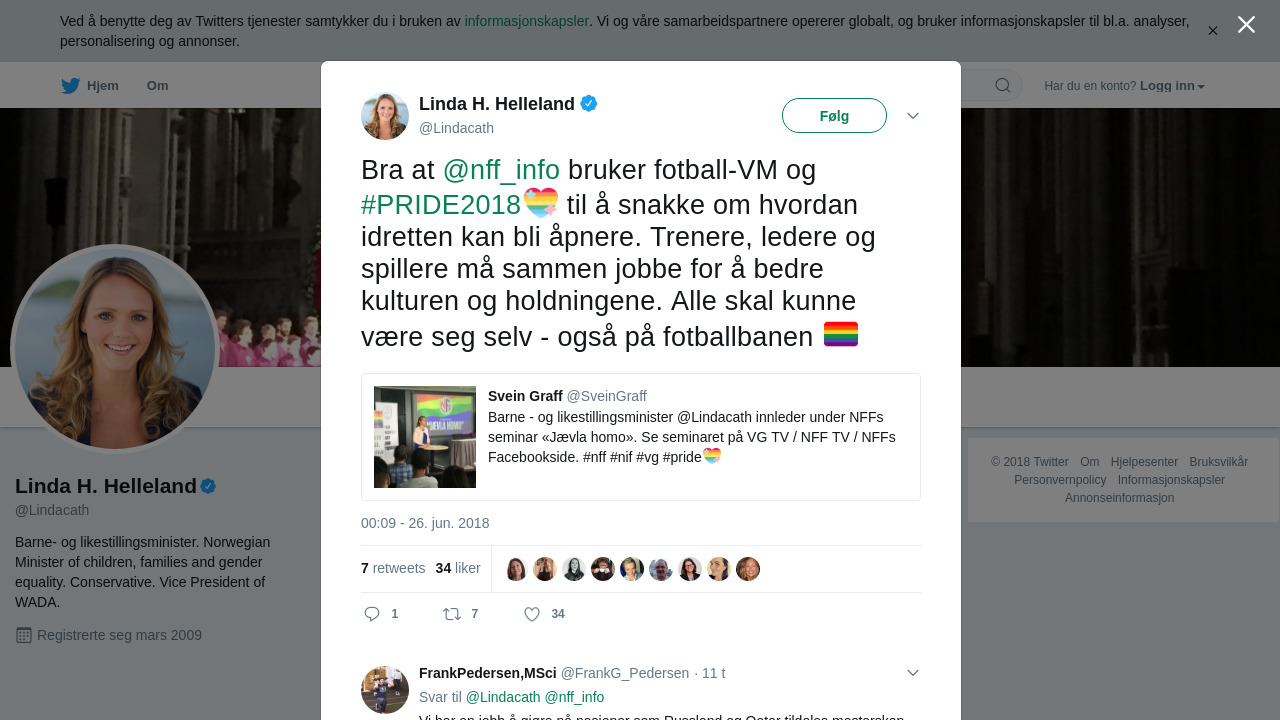
Task: Click the retweet arrows icon
Action: pos(452,614)
